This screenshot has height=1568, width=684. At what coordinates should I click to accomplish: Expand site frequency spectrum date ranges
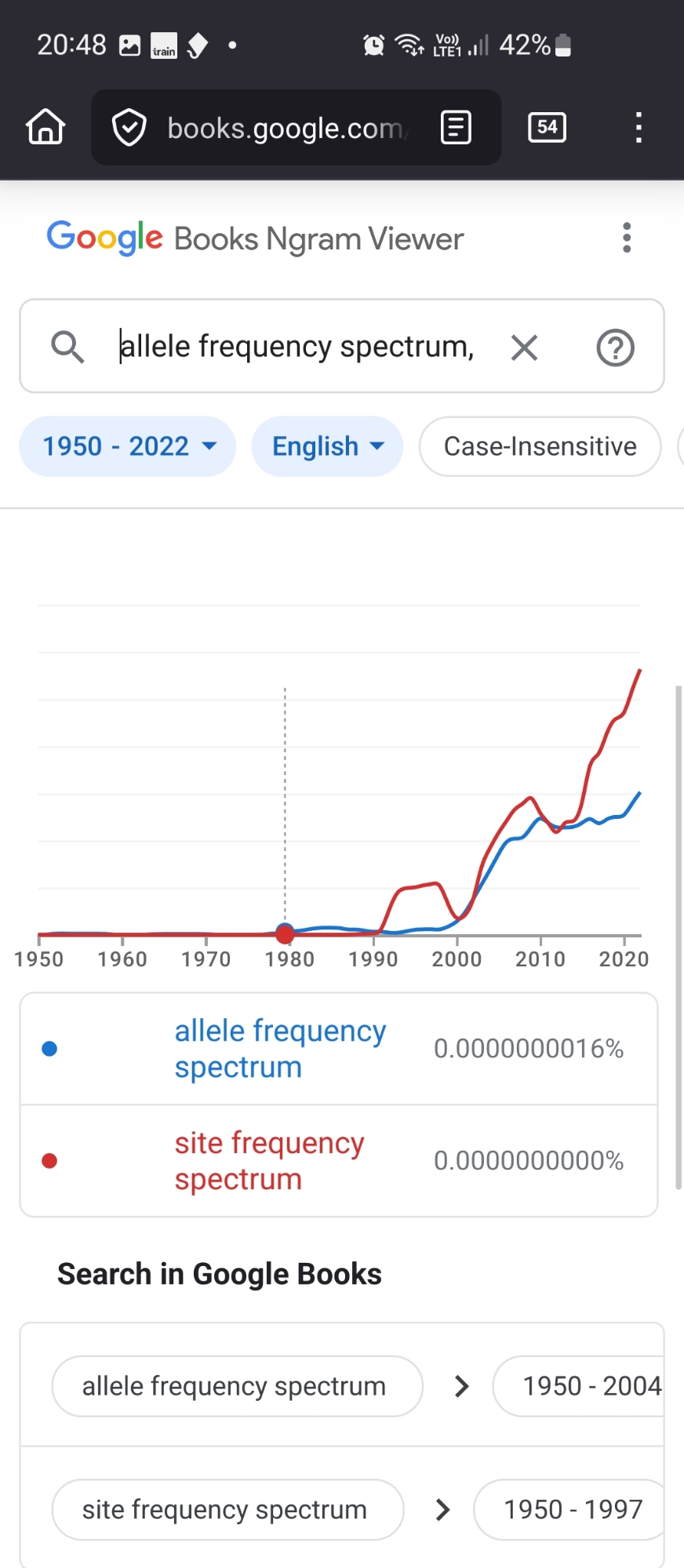pyautogui.click(x=442, y=1509)
